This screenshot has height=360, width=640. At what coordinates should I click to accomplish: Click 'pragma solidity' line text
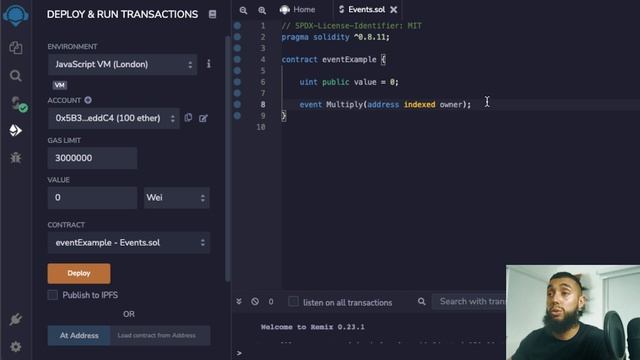tap(336, 37)
